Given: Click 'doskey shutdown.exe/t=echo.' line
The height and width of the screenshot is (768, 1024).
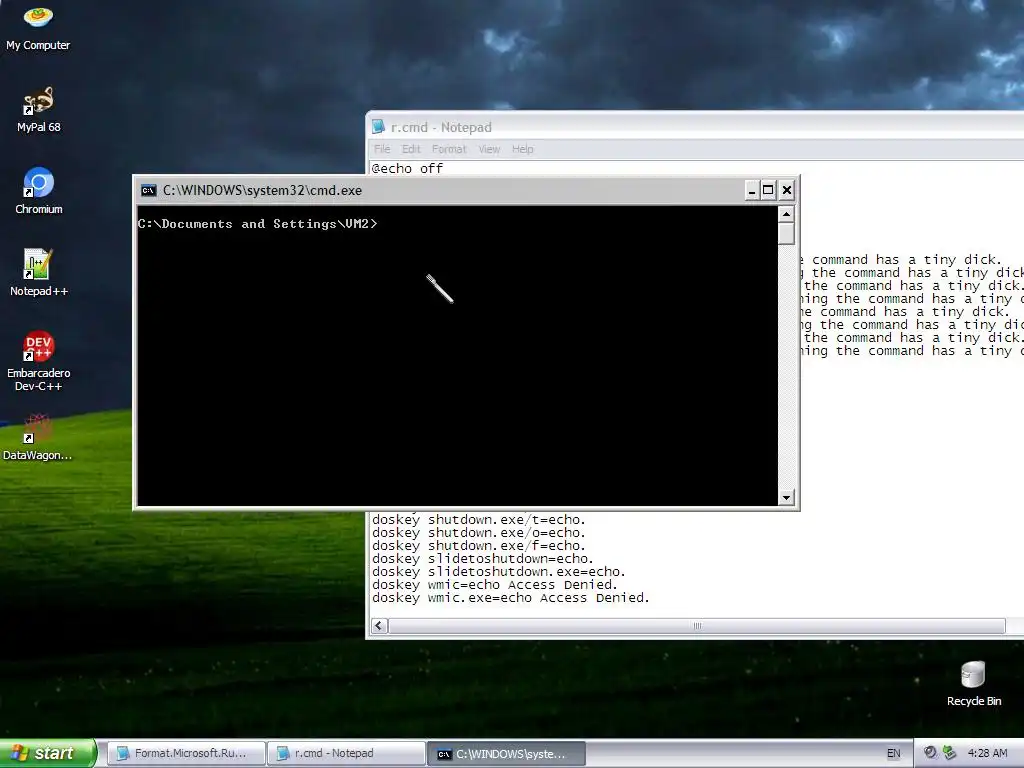Looking at the screenshot, I should click(479, 520).
